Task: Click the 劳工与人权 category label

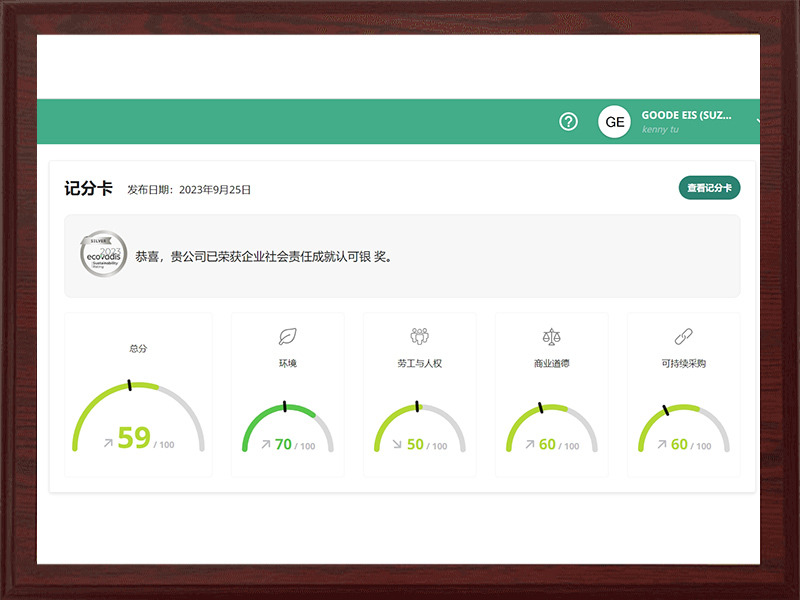Action: tap(419, 364)
